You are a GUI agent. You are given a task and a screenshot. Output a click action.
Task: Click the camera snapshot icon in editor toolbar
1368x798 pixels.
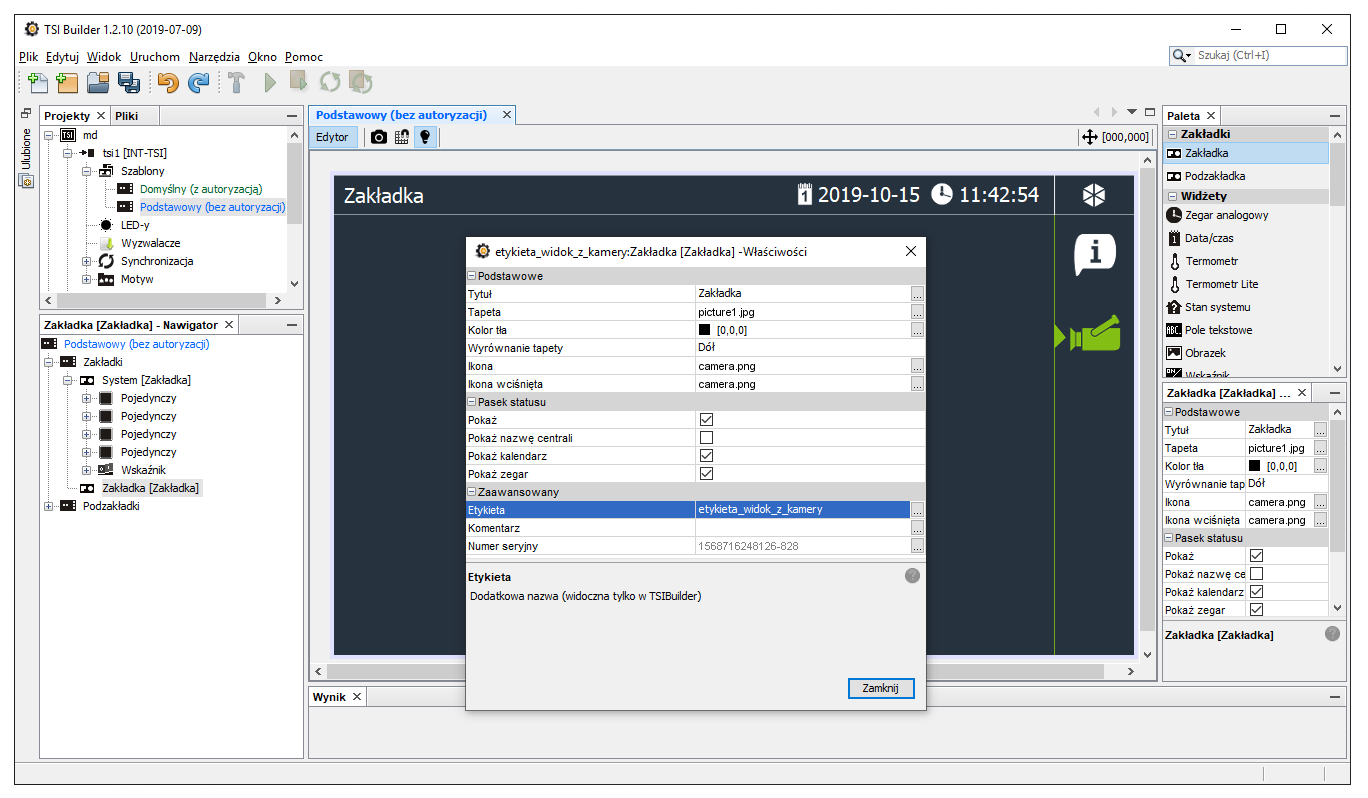coord(379,137)
